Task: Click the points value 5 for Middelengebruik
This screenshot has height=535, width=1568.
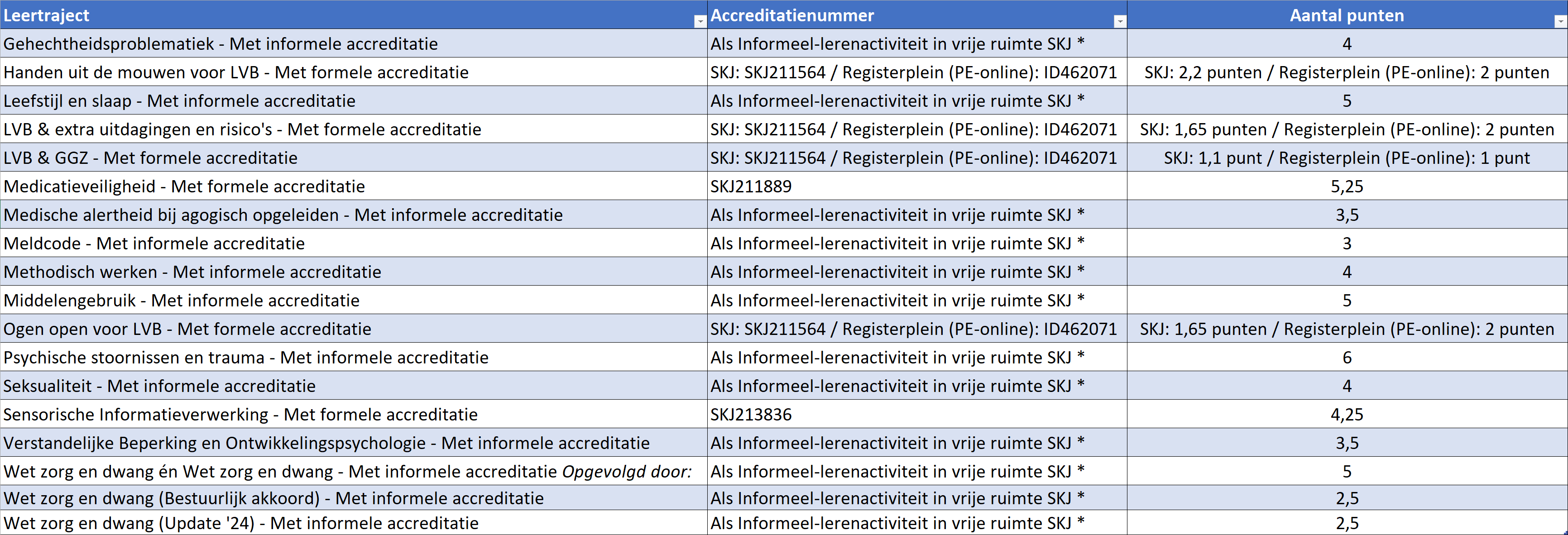Action: coord(1347,300)
